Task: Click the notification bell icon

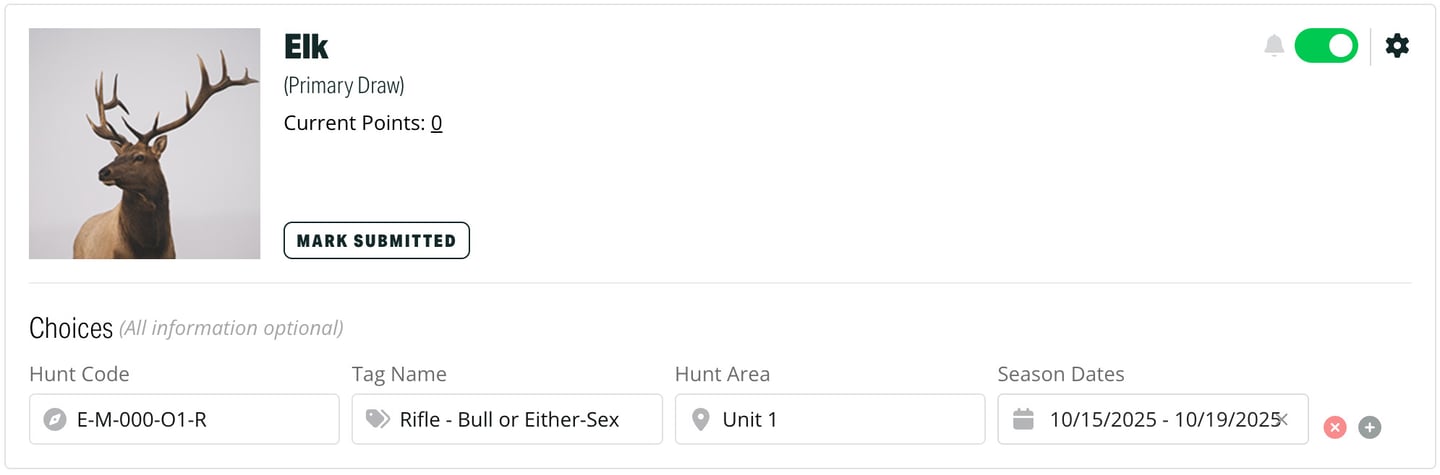Action: [1274, 46]
